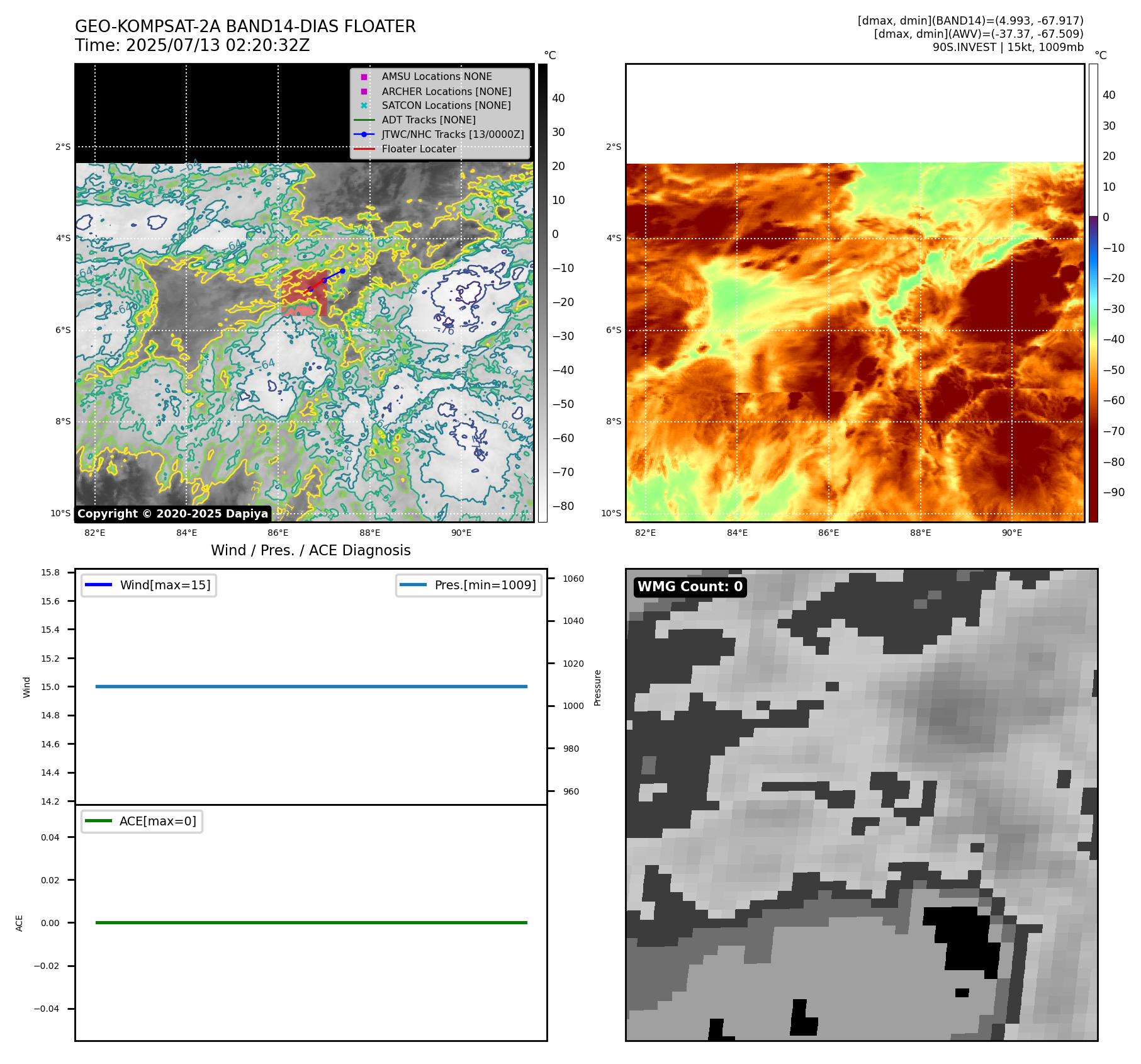Click the magenta AMSU Locations legend marker

(x=364, y=77)
